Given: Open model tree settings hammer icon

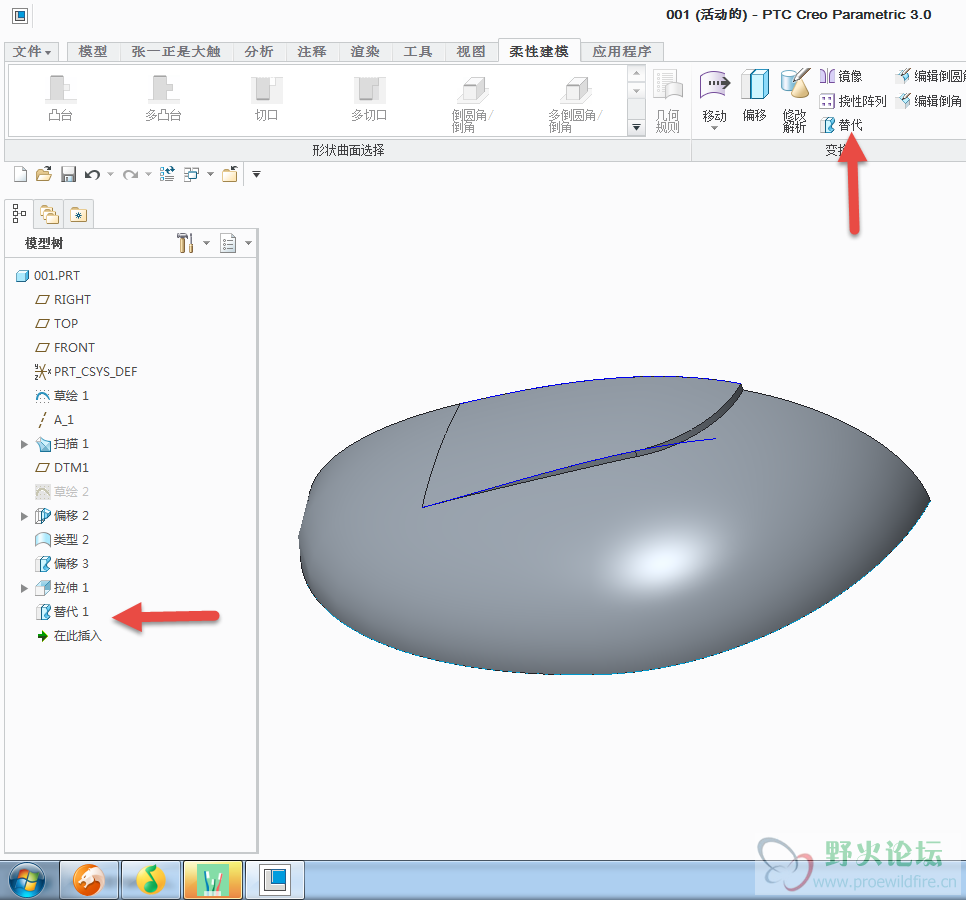Looking at the screenshot, I should coord(185,243).
